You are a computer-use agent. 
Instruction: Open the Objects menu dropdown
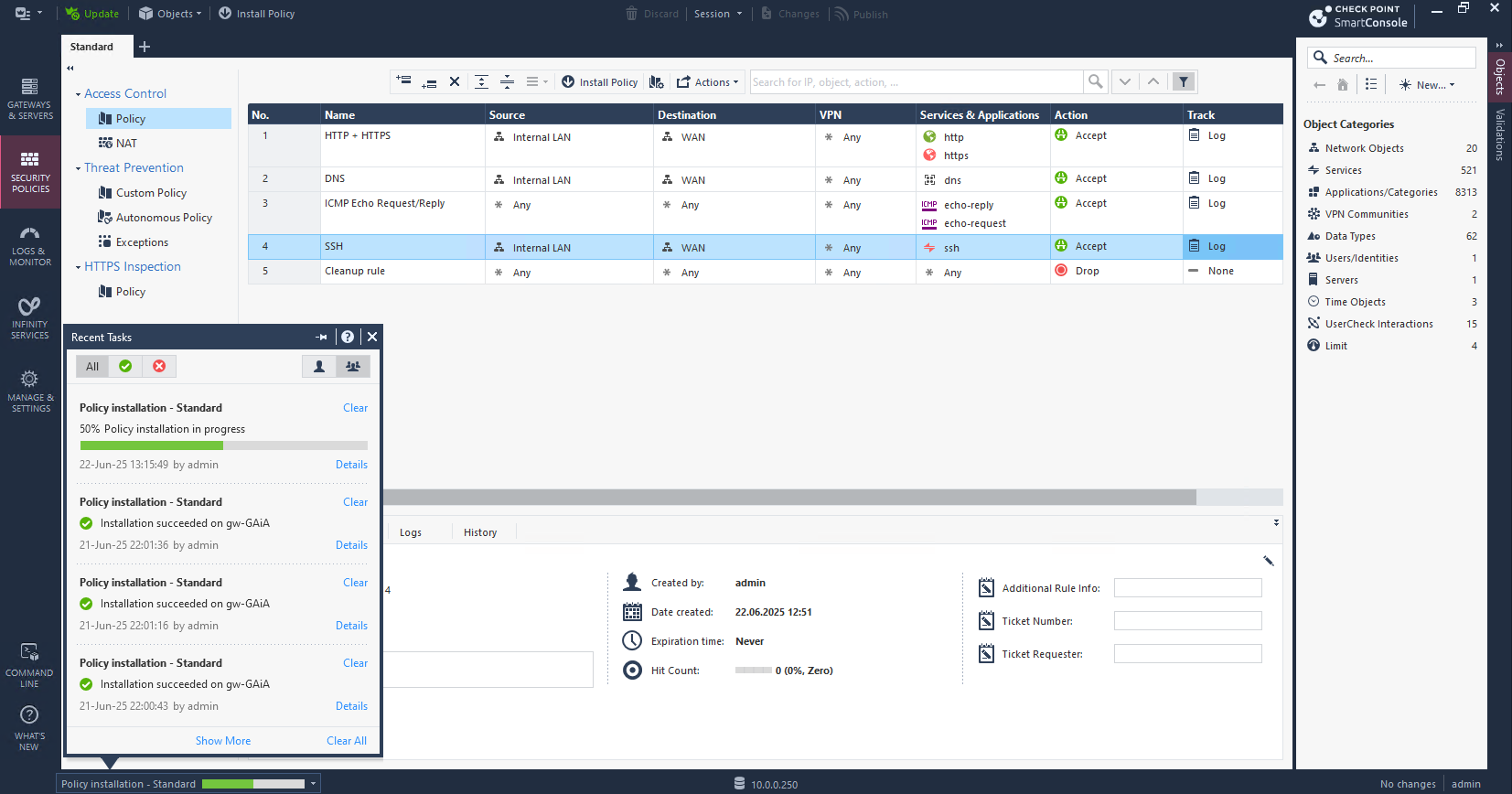[x=170, y=14]
